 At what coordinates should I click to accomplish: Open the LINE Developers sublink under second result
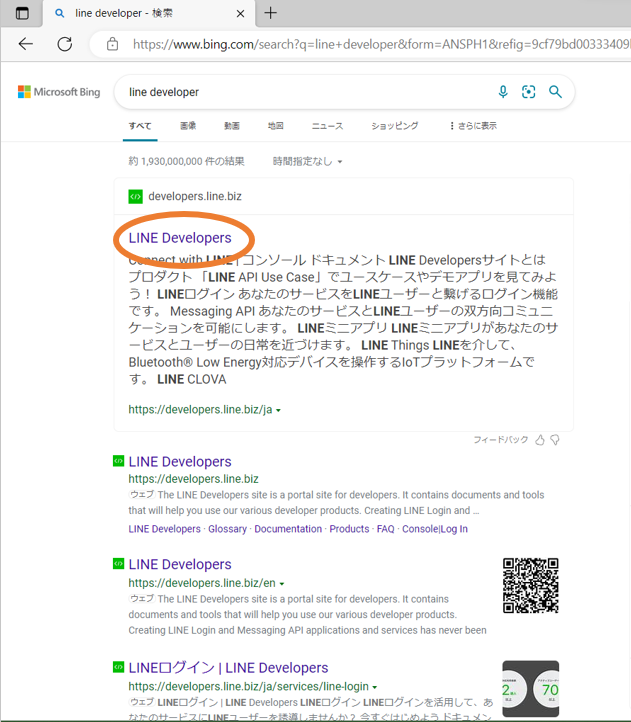[x=164, y=529]
